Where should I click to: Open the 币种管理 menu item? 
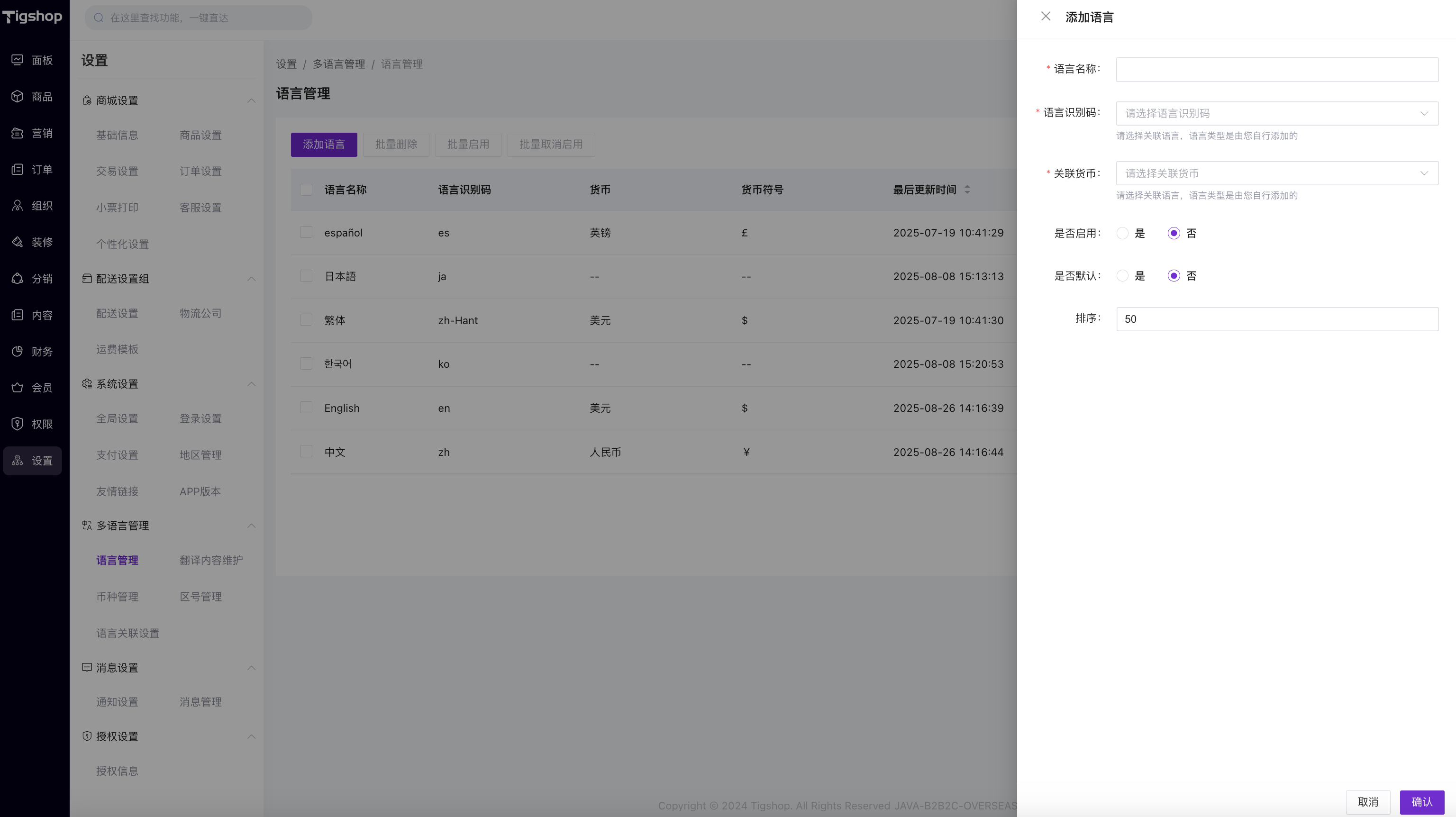click(x=117, y=597)
